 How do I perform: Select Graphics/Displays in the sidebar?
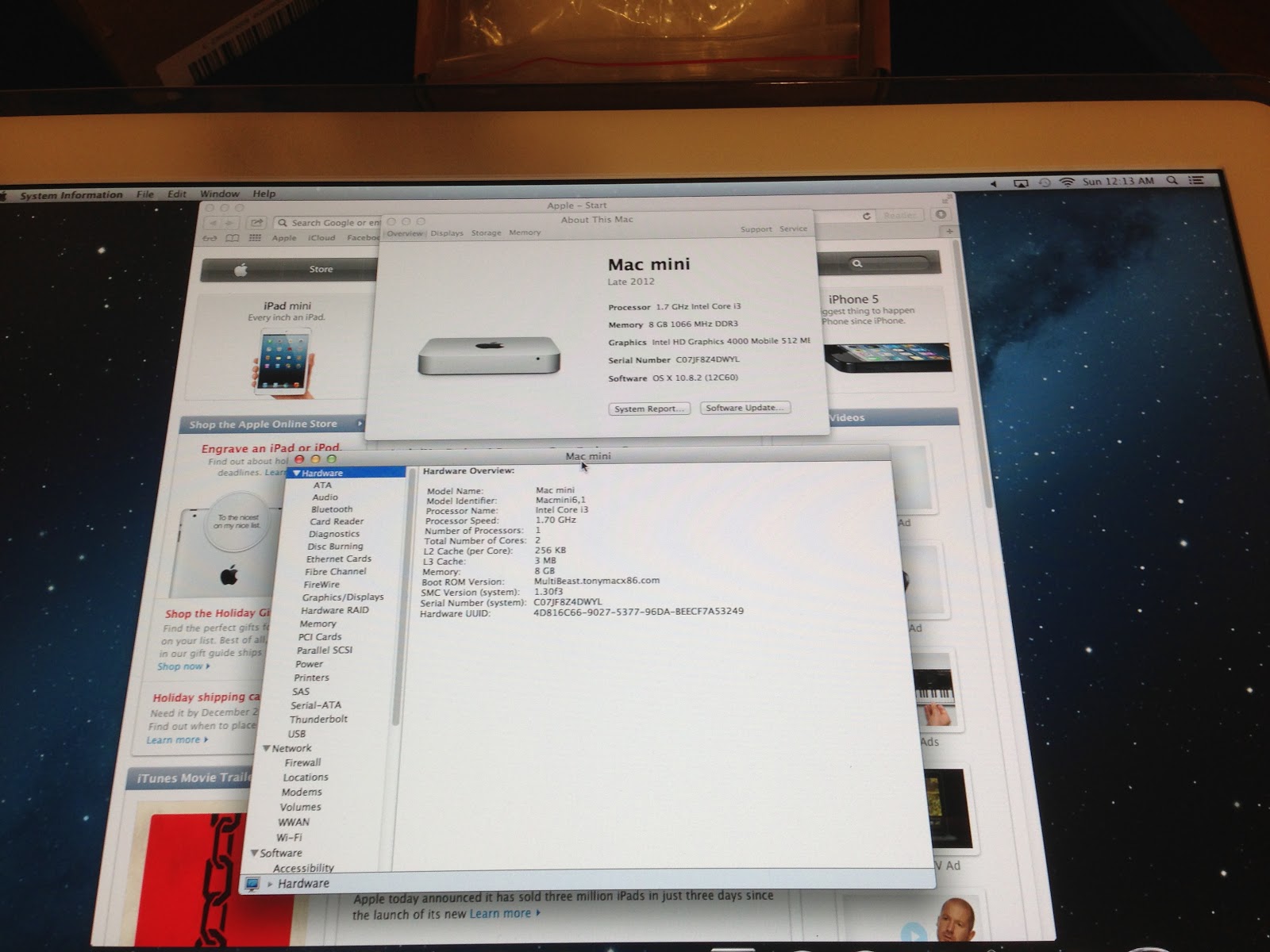(343, 597)
